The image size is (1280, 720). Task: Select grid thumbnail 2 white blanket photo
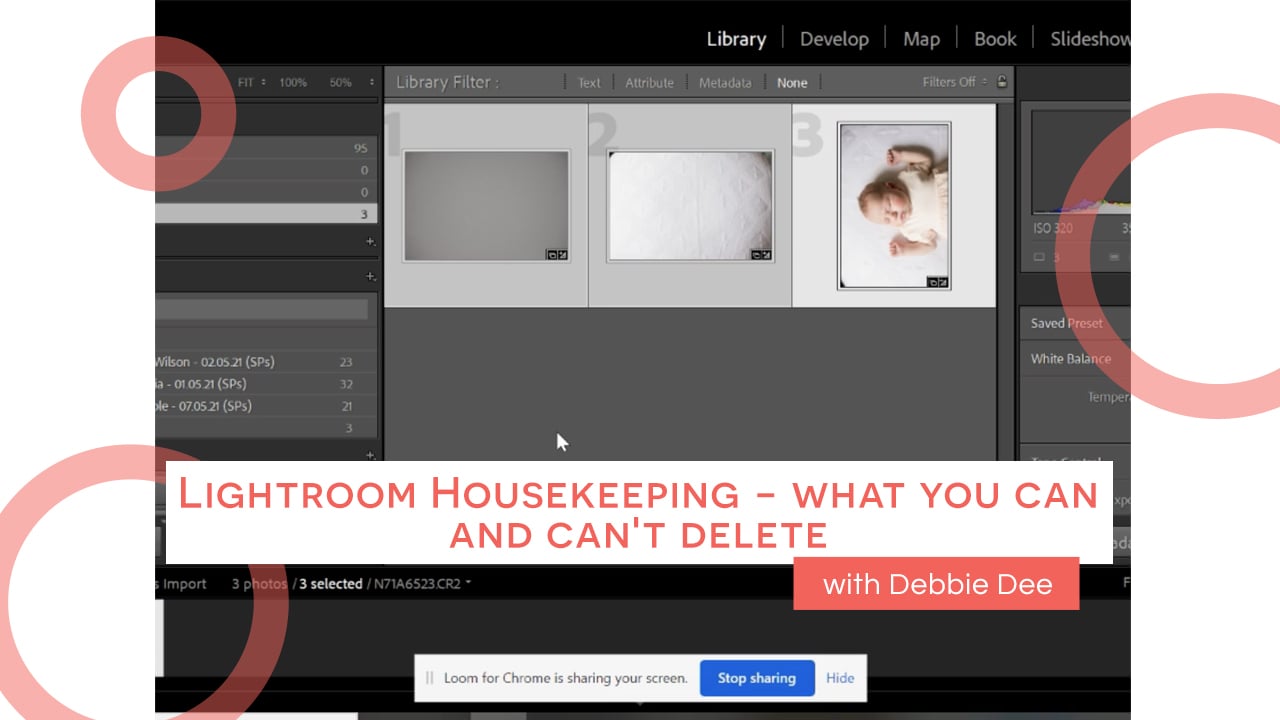click(x=690, y=206)
